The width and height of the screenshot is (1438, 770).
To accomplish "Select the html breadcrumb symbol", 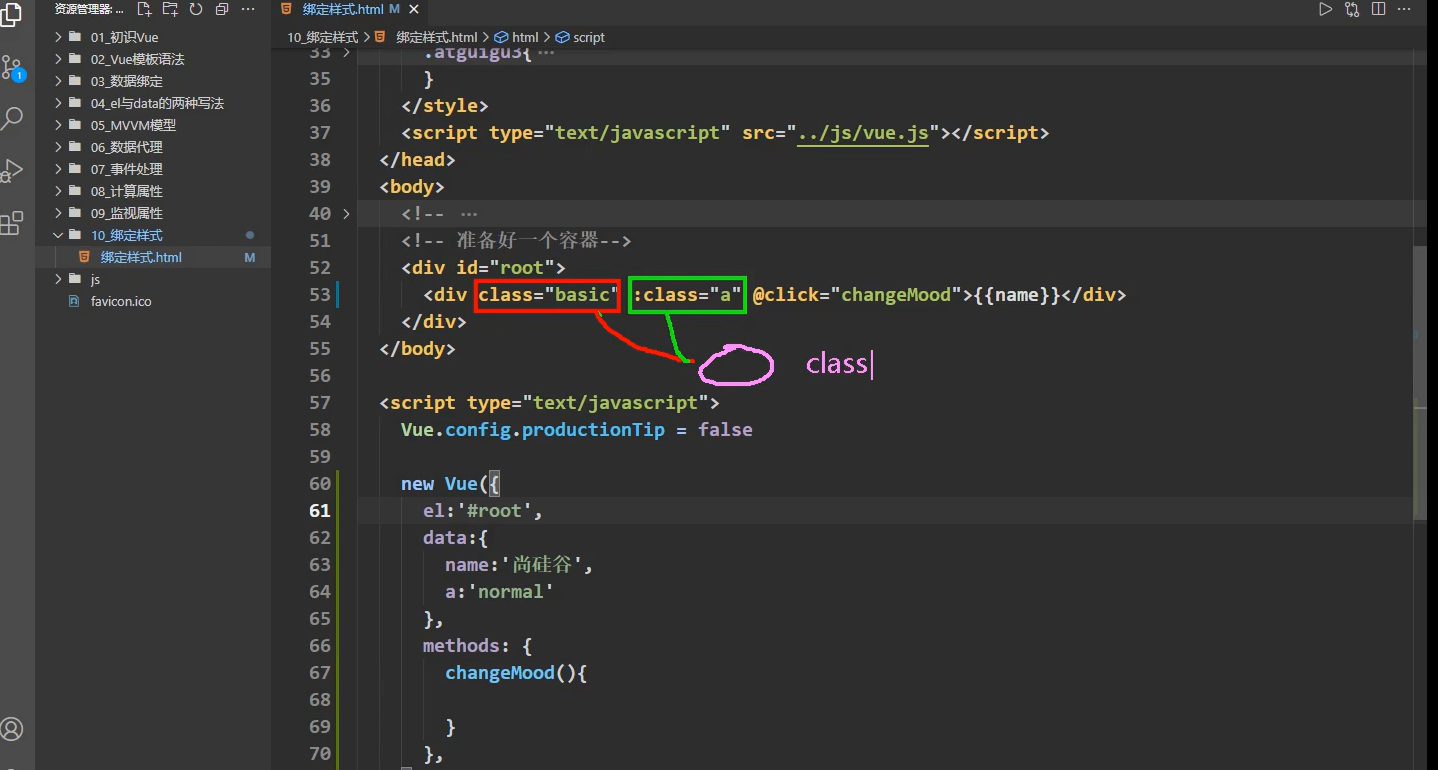I will point(516,37).
